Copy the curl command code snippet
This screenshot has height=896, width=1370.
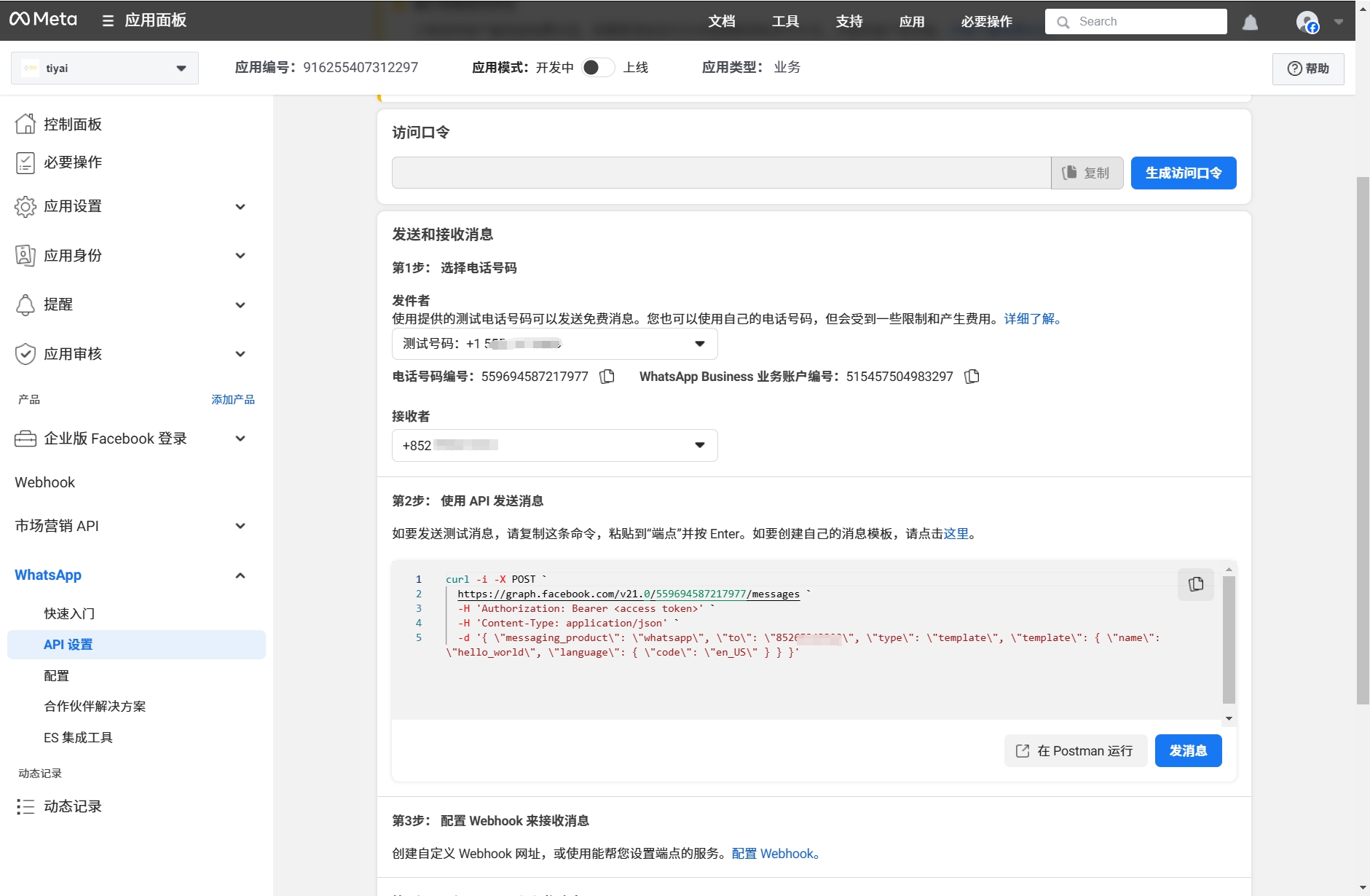click(1196, 584)
